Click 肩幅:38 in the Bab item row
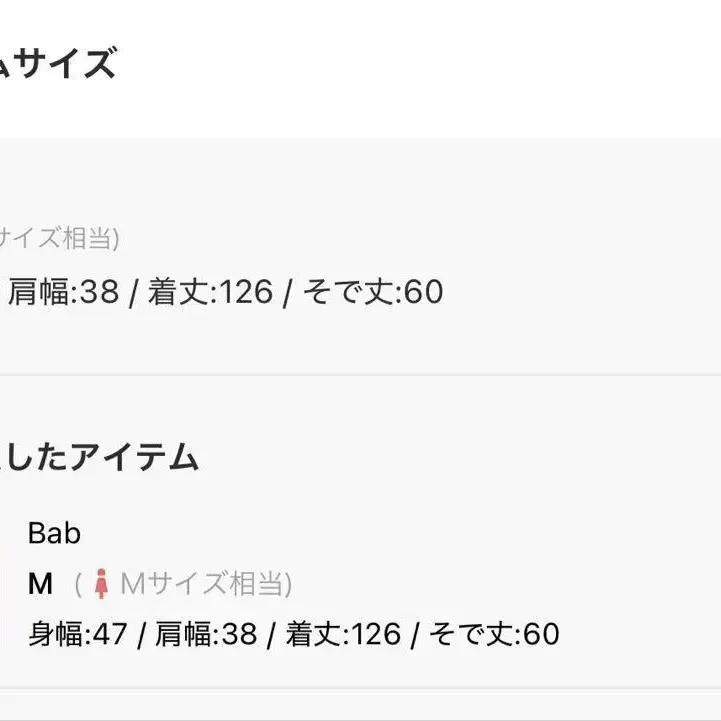 (206, 634)
